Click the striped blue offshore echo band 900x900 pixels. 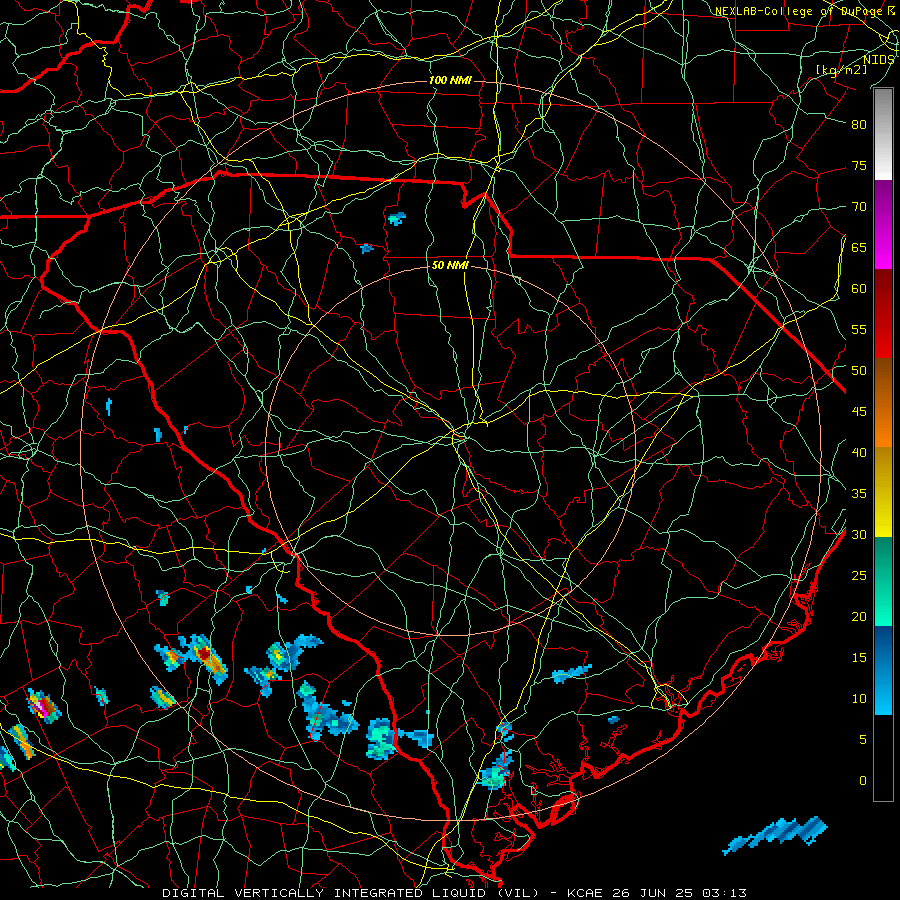pyautogui.click(x=775, y=835)
